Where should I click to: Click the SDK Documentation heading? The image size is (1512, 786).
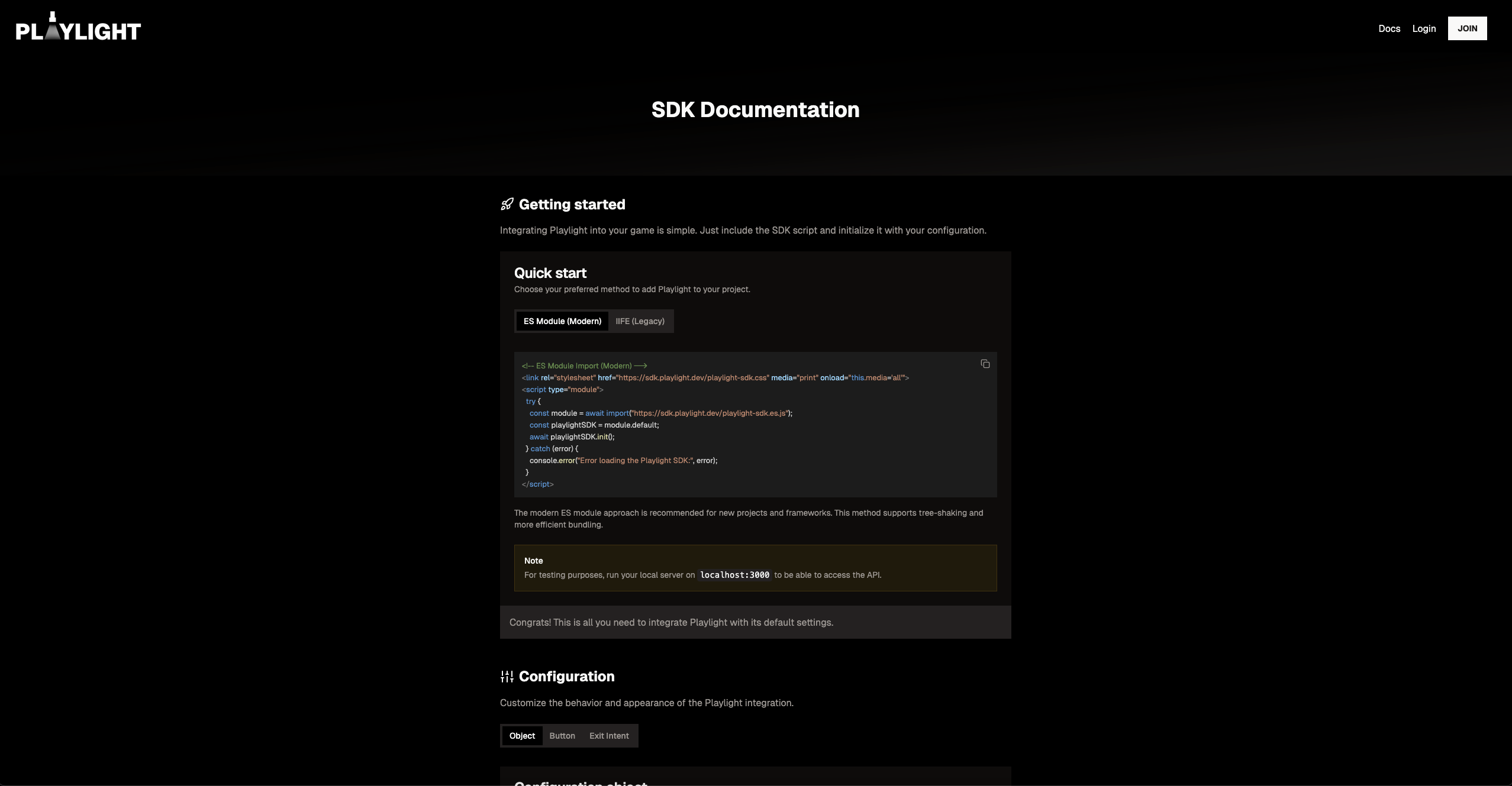[x=756, y=109]
